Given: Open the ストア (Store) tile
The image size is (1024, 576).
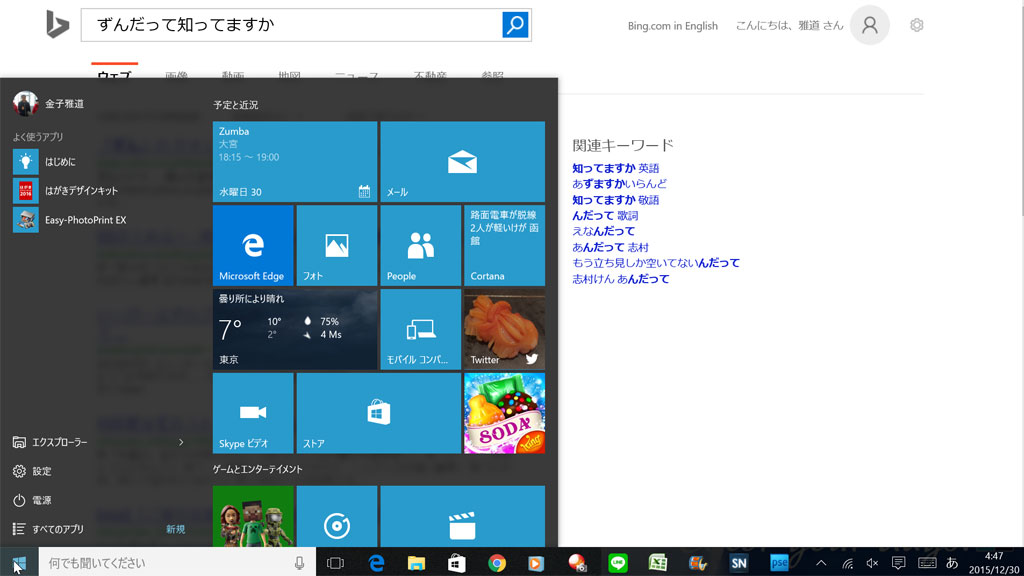Looking at the screenshot, I should tap(379, 413).
